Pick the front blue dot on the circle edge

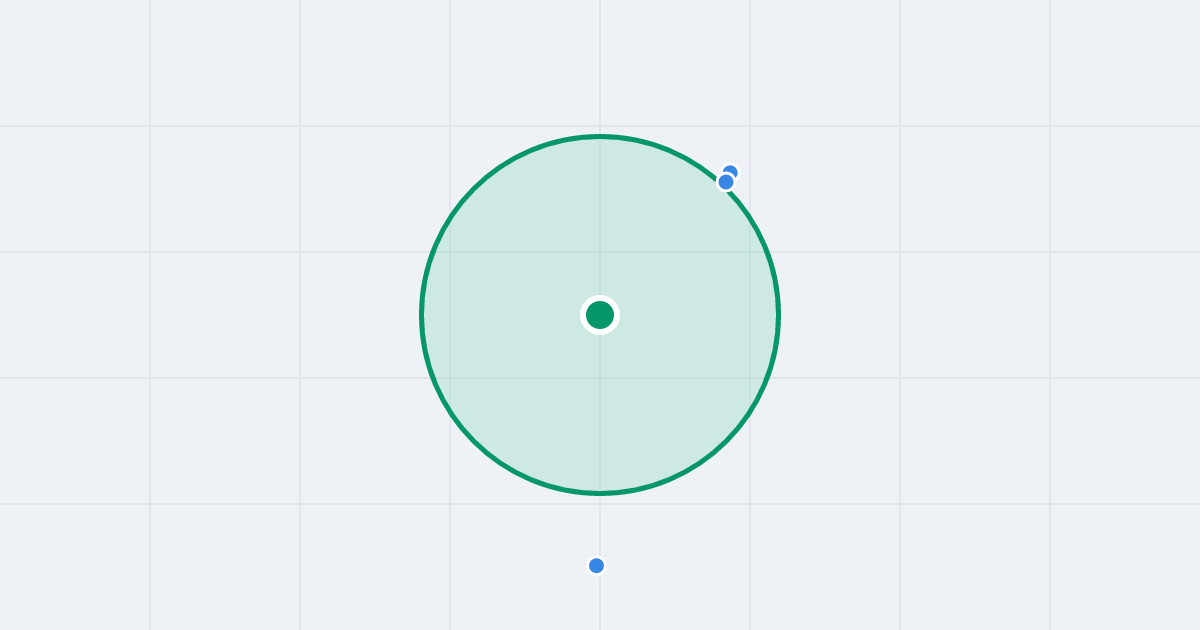pos(726,182)
